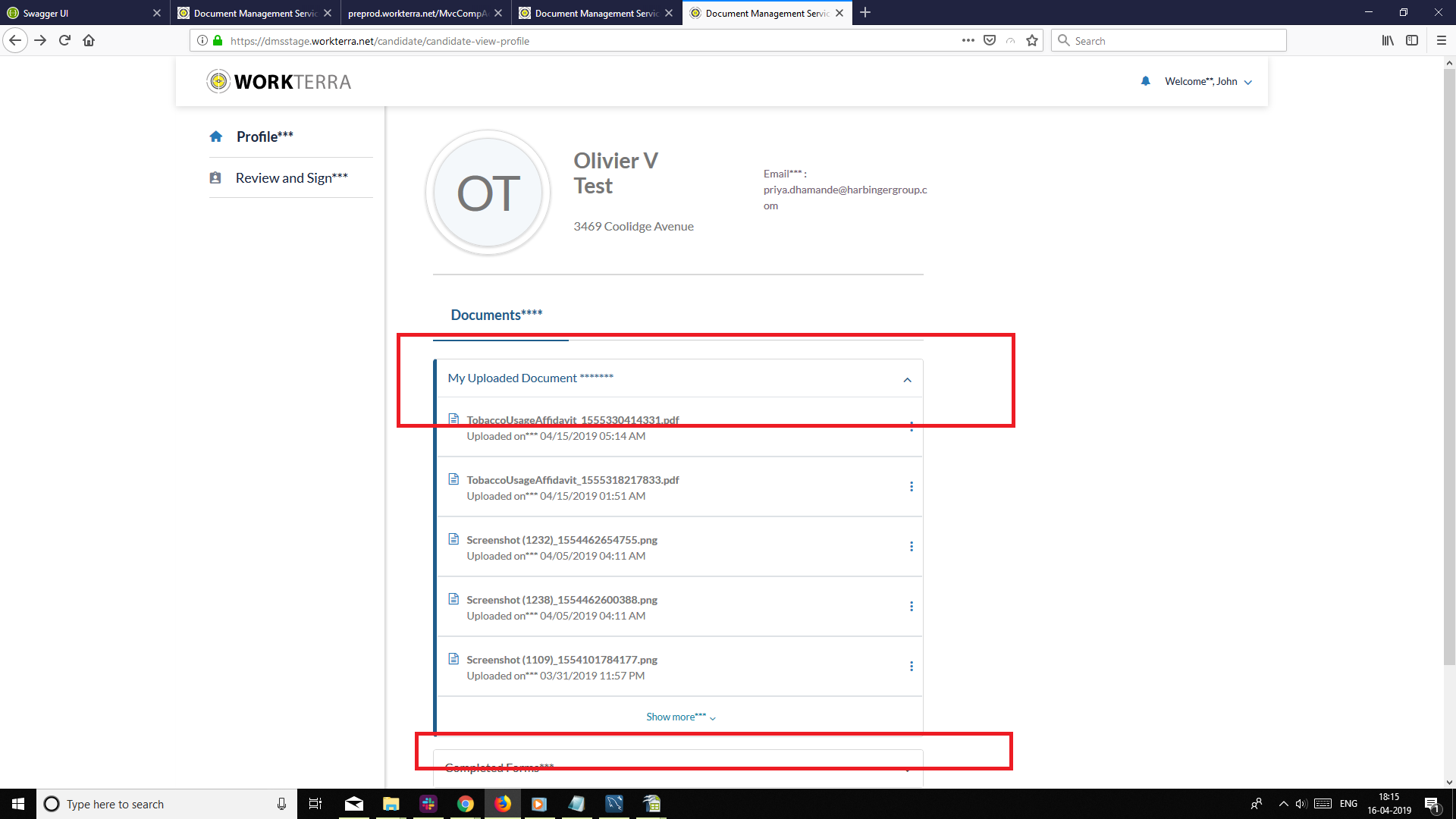
Task: Click the OT profile avatar
Action: point(488,193)
